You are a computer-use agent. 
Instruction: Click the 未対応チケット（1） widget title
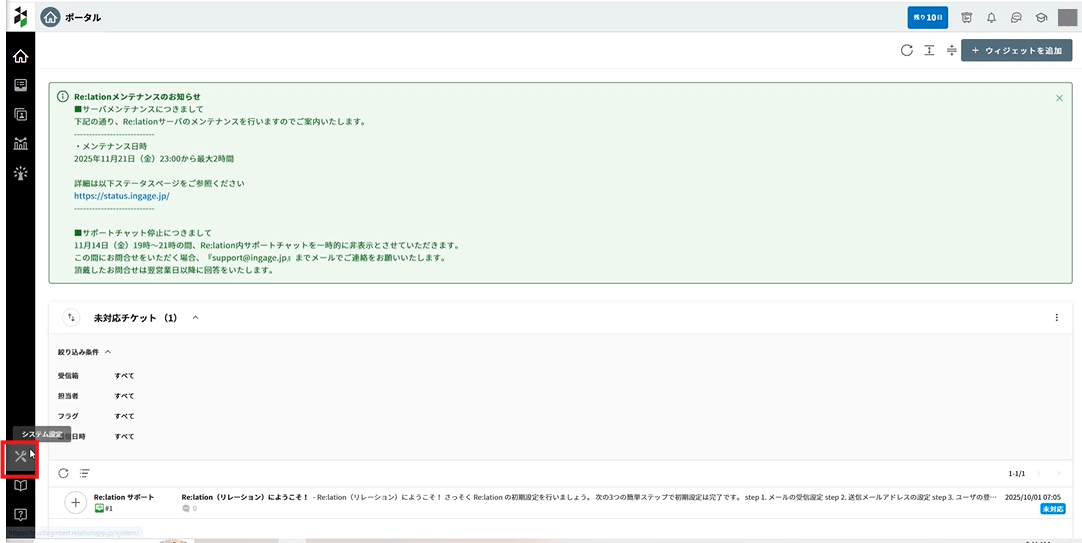pos(136,317)
